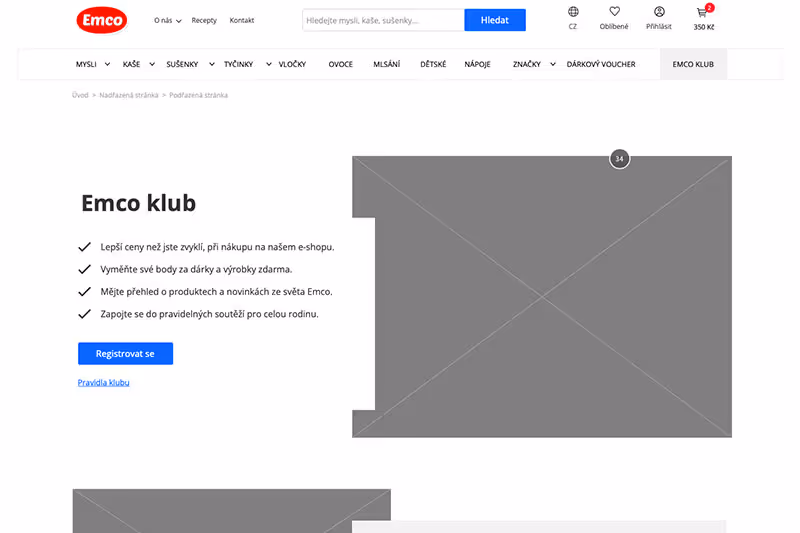Click the Emco klub heading
800x533 pixels.
(x=139, y=203)
